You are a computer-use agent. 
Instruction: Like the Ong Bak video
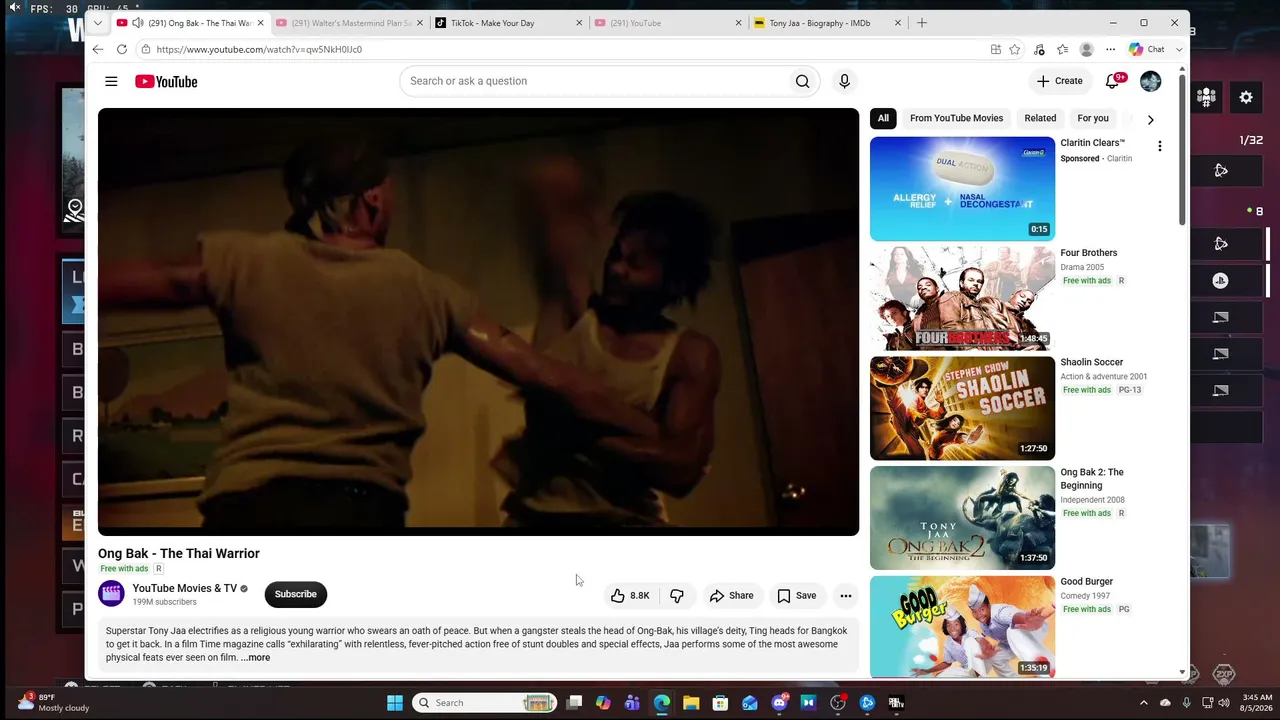click(630, 596)
